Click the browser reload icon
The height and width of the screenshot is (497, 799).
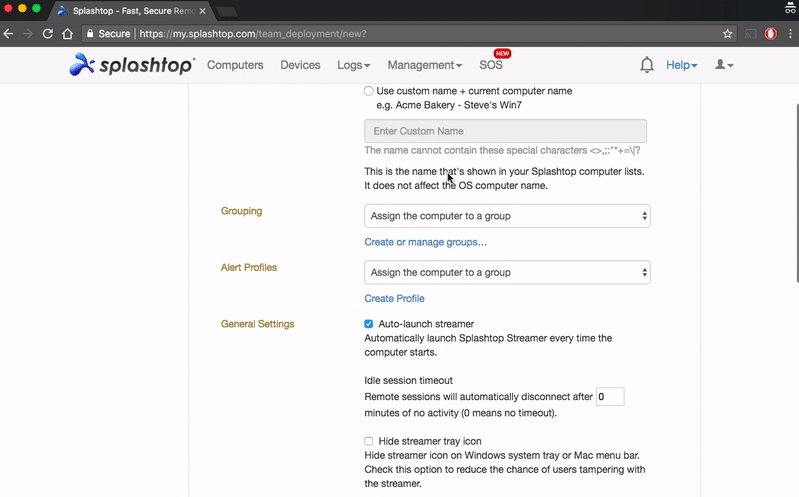point(47,33)
